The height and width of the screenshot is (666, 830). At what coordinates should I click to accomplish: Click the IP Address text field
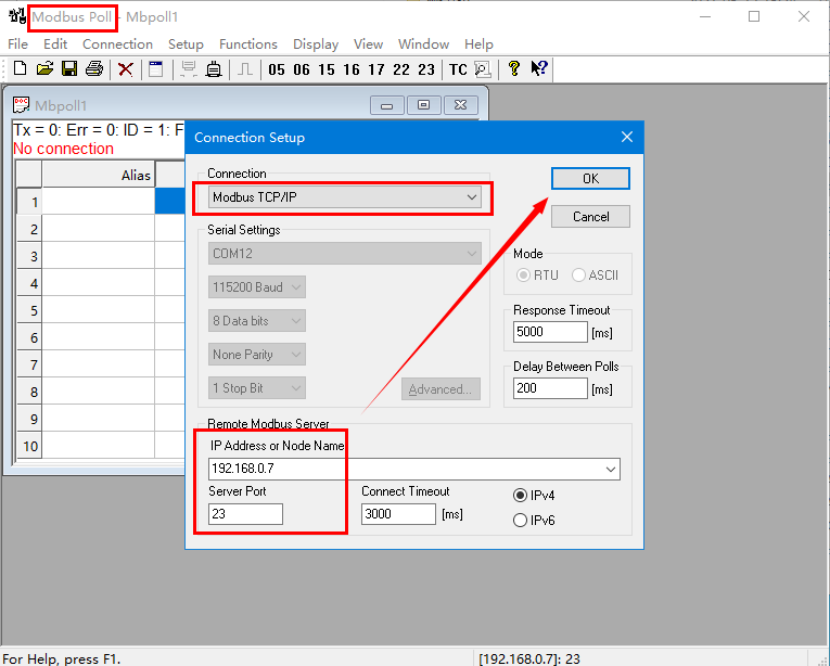[x=414, y=469]
